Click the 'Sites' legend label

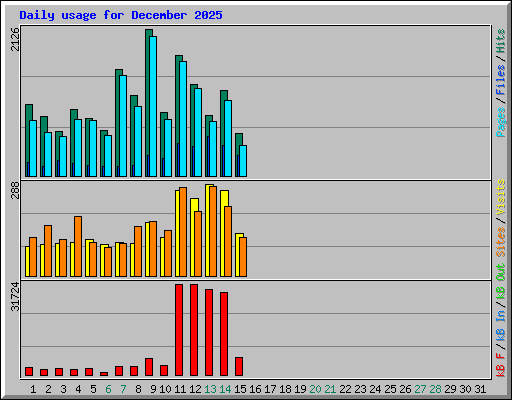[x=501, y=242]
